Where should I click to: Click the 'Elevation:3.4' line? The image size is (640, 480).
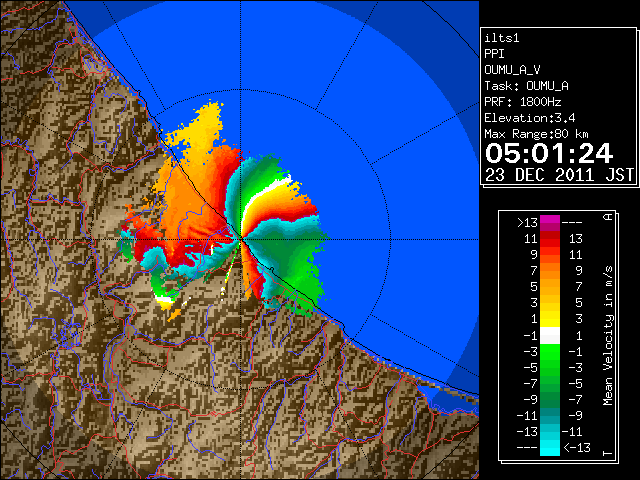(530, 118)
